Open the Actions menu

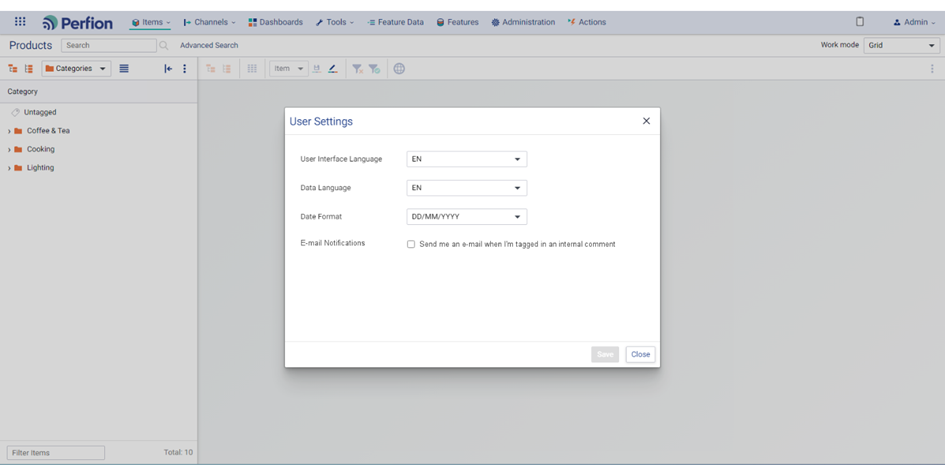pos(586,22)
